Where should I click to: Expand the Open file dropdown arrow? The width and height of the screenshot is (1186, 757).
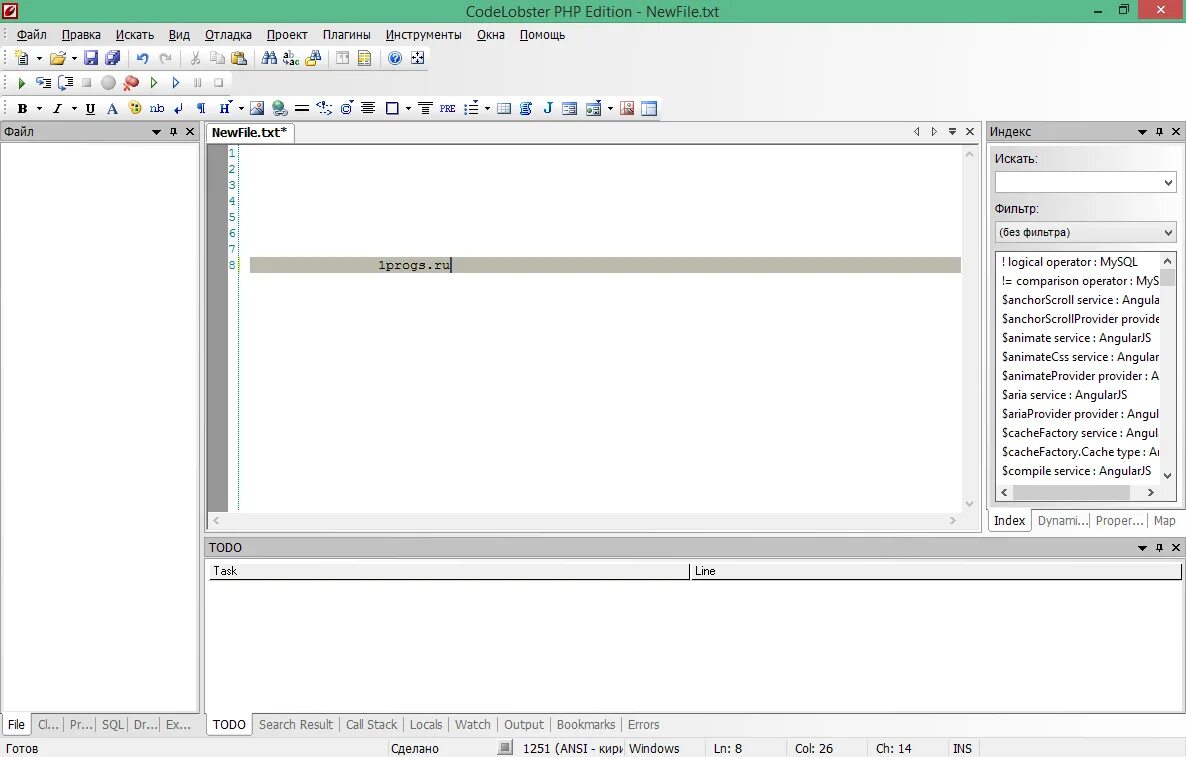(x=74, y=58)
